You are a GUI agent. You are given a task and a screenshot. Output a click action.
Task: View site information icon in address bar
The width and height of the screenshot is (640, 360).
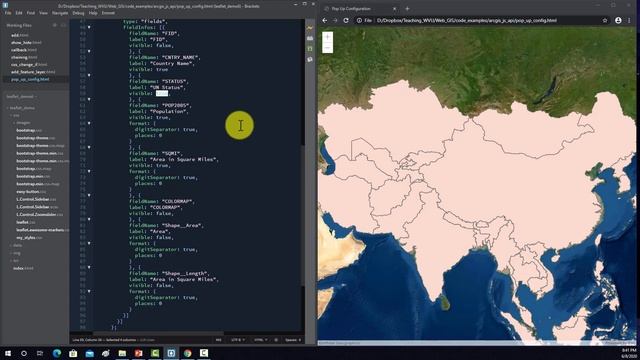[359, 20]
